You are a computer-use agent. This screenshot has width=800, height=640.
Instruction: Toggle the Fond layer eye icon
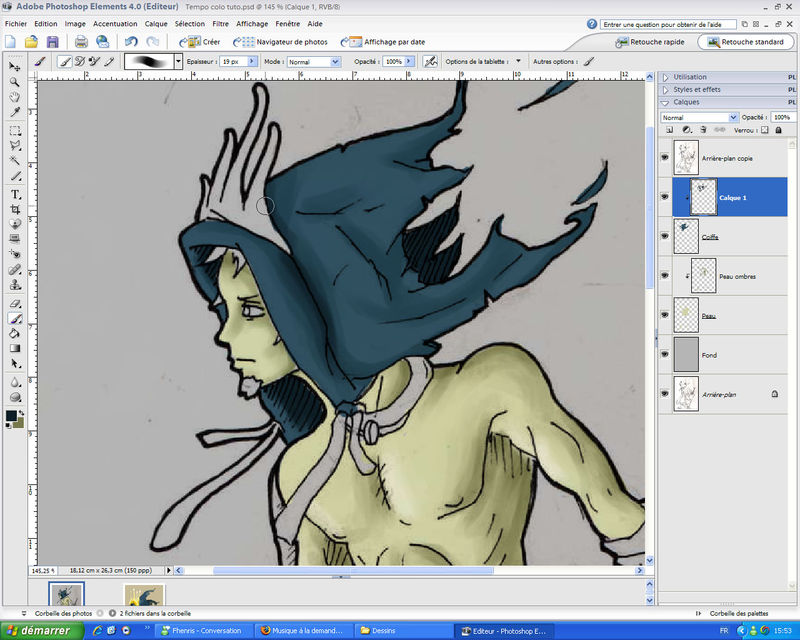point(664,354)
